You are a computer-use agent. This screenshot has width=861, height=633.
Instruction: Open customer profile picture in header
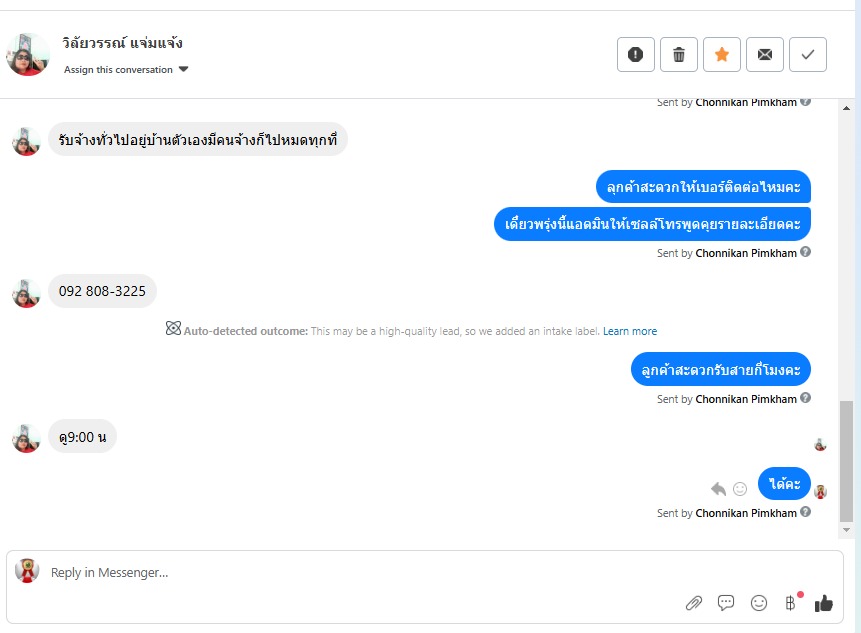click(x=28, y=55)
